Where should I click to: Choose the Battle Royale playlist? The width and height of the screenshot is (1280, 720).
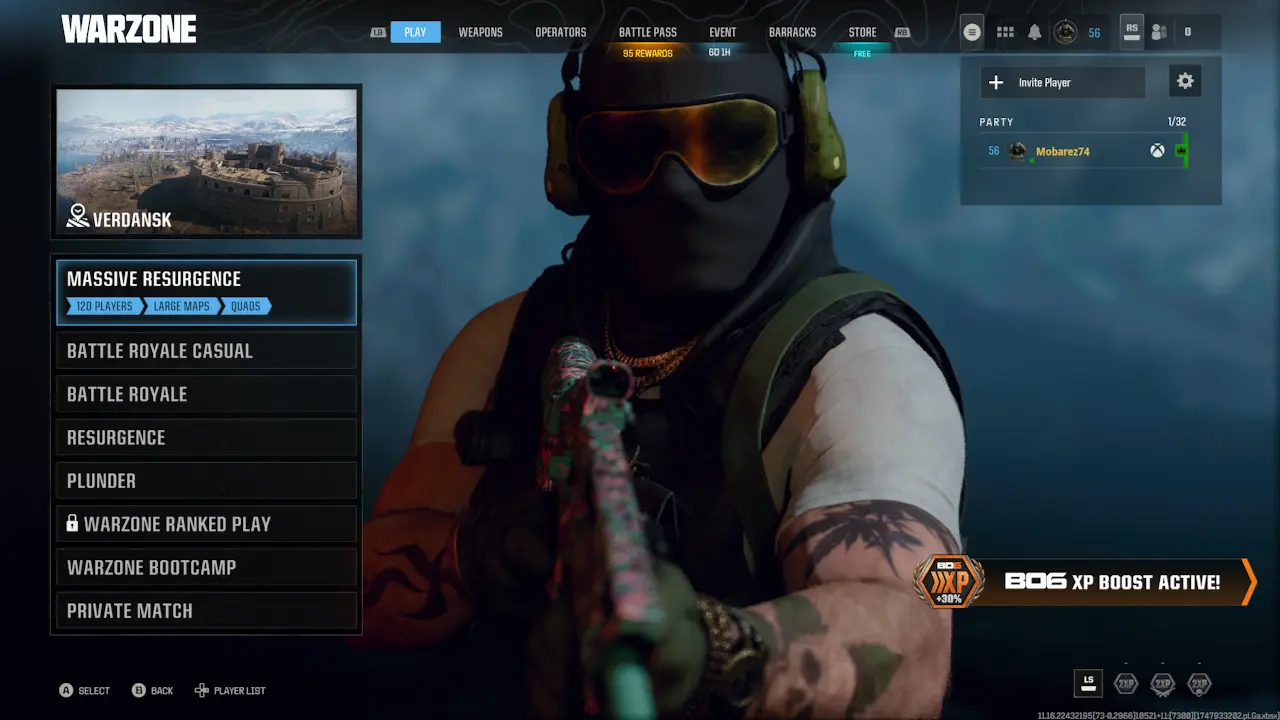(x=206, y=394)
